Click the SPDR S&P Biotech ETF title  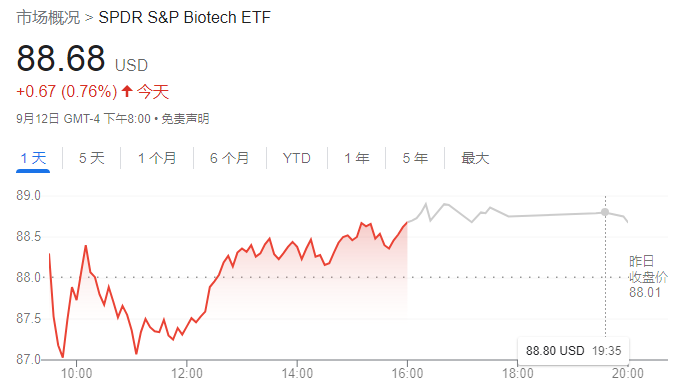[x=185, y=18]
